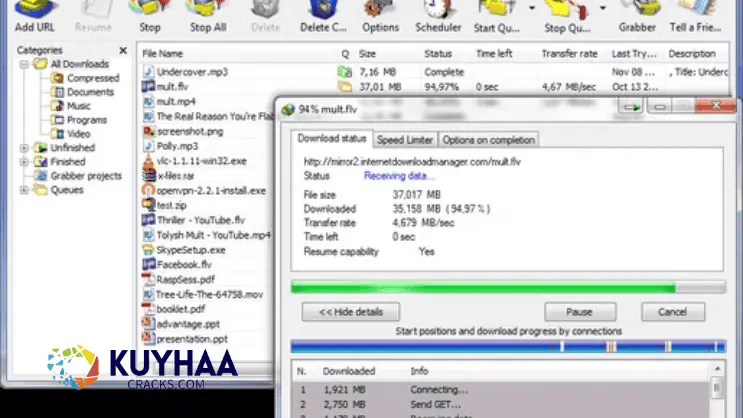This screenshot has width=743, height=418.
Task: Collapse the All Downloads tree node
Action: (25, 64)
